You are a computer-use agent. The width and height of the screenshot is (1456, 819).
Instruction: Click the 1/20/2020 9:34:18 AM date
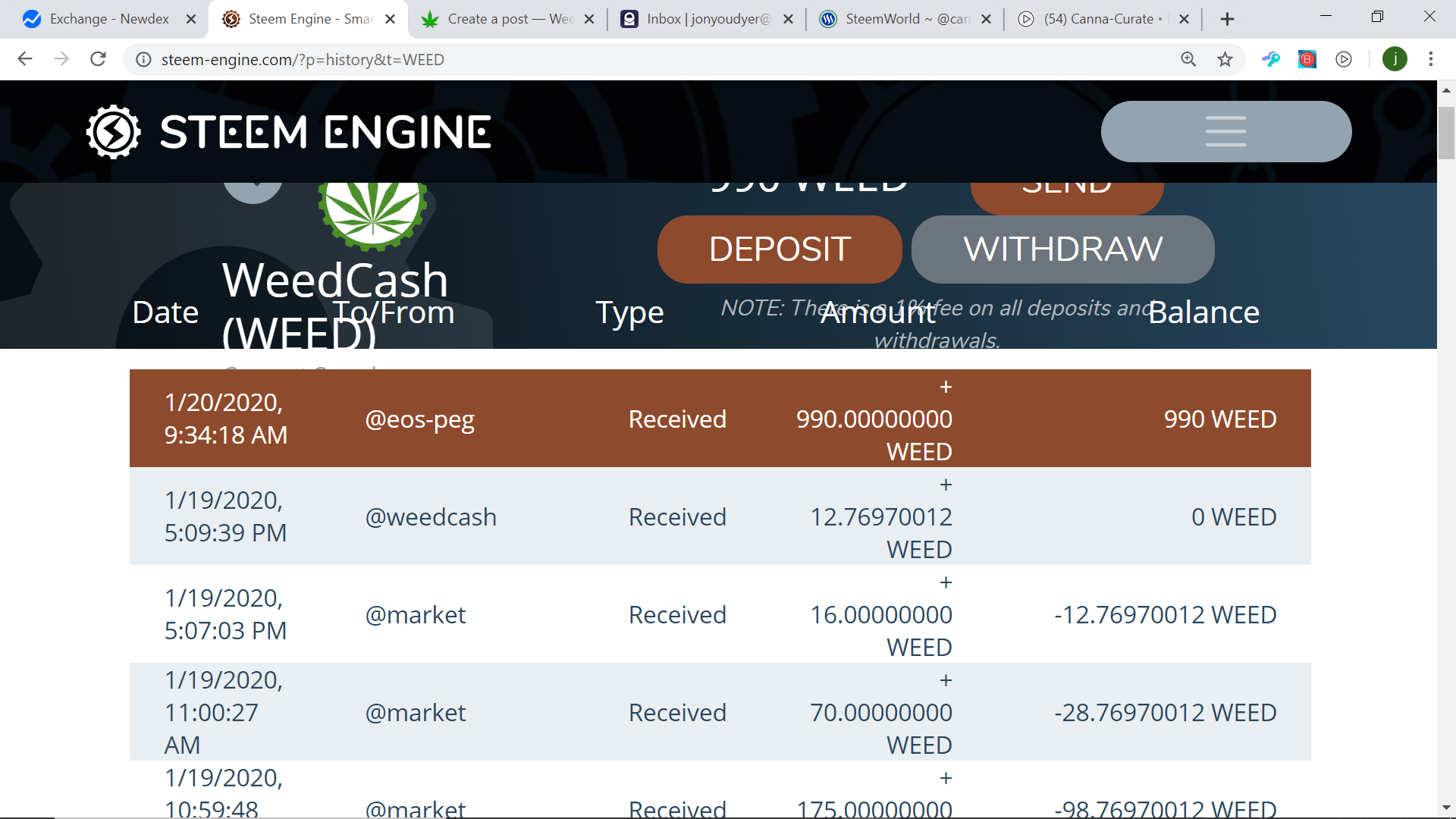click(225, 419)
